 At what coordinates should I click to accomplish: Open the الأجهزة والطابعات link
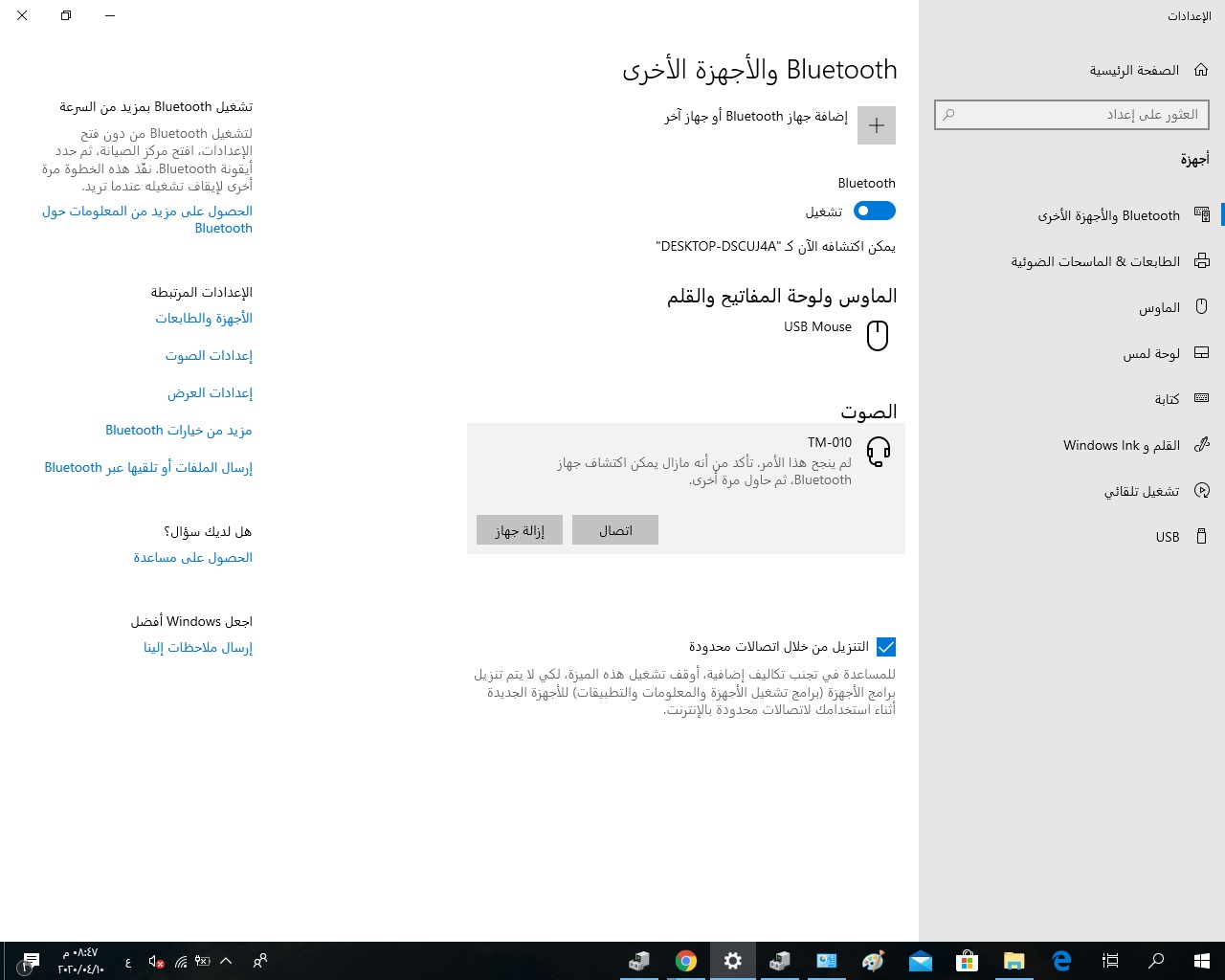pyautogui.click(x=204, y=319)
